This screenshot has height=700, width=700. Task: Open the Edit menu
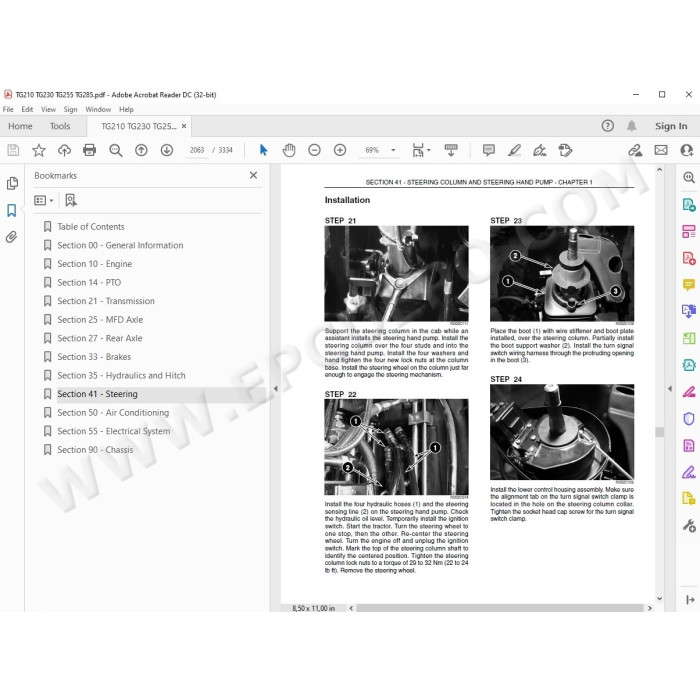(27, 109)
